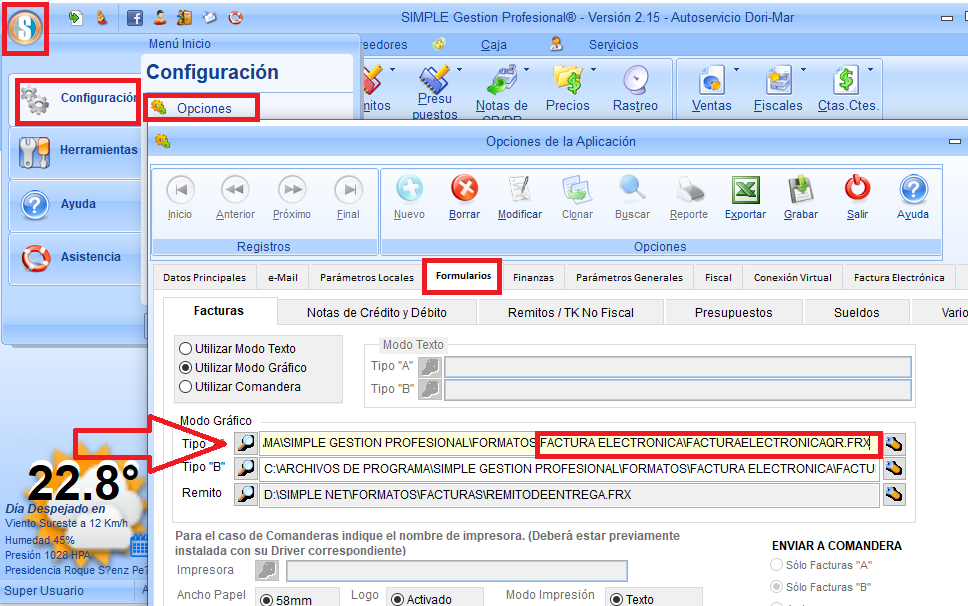The width and height of the screenshot is (968, 606).
Task: Choose 58mm paper width option
Action: [x=266, y=600]
